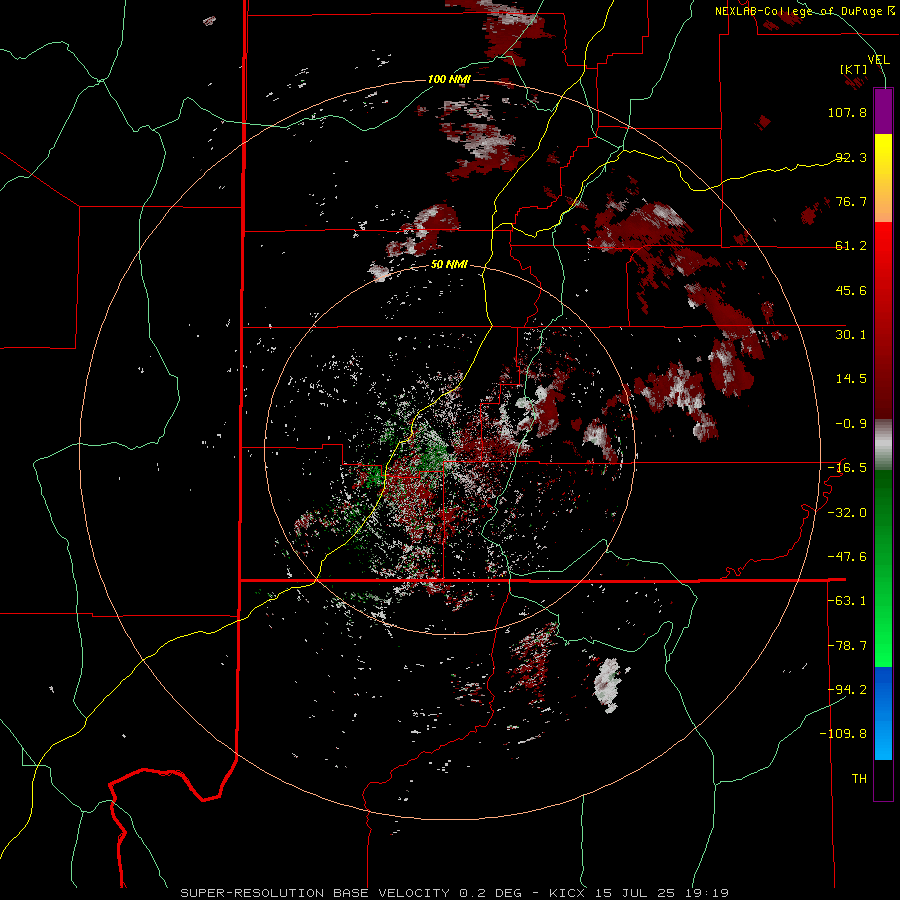
Task: Pick the black TH segment of color bar
Action: point(883,779)
